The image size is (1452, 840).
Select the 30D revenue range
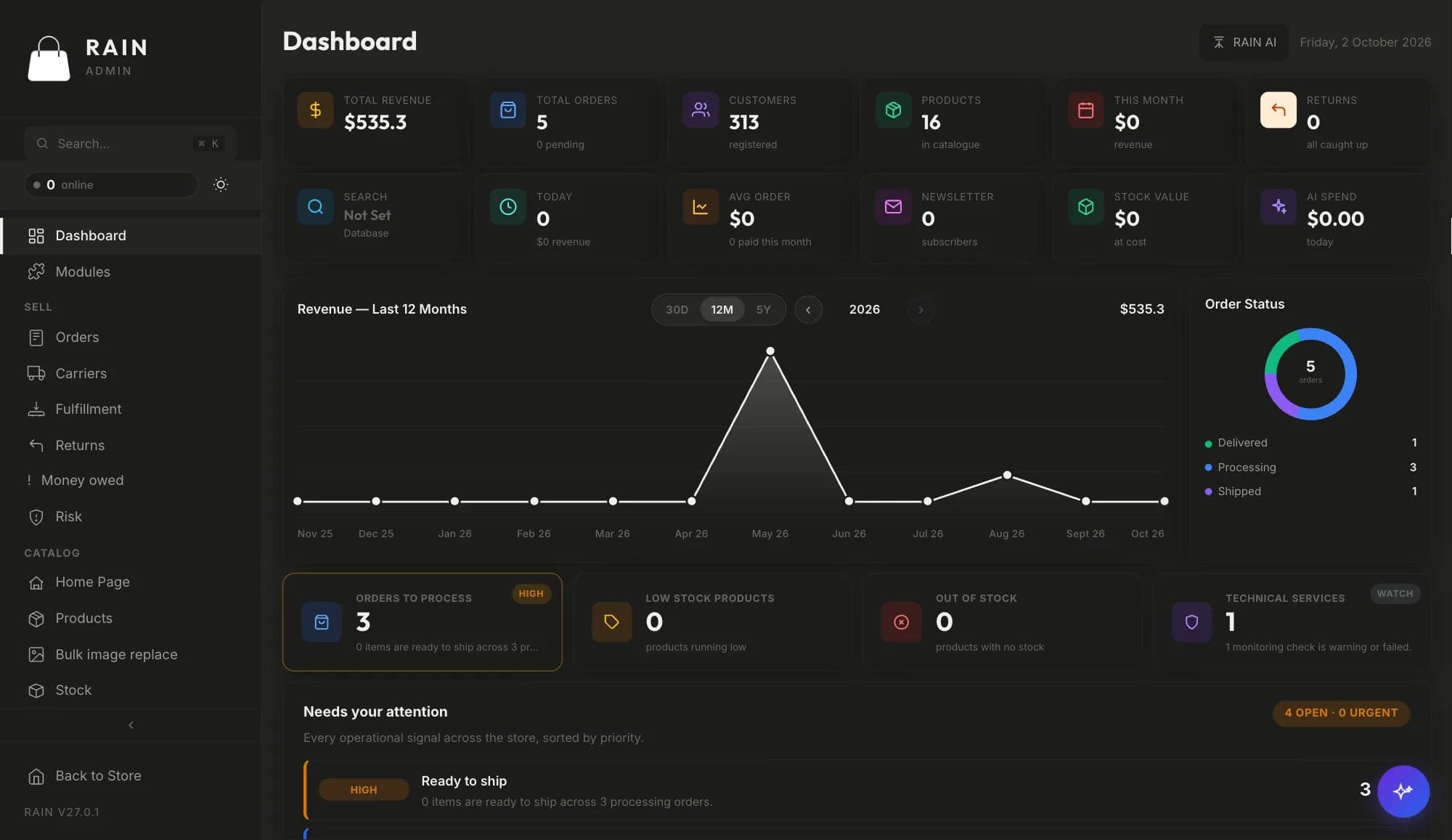tap(677, 309)
